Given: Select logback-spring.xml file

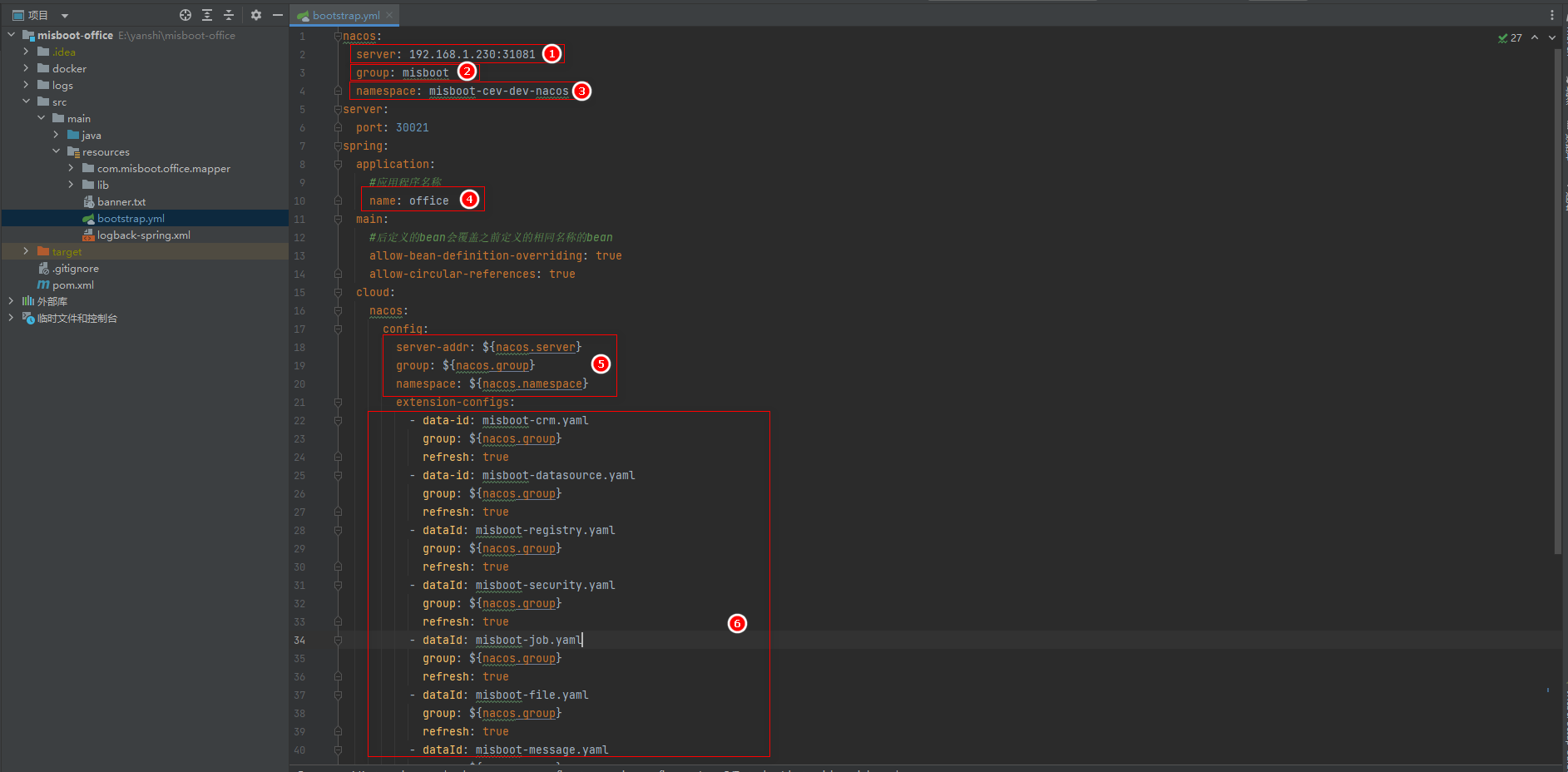Looking at the screenshot, I should coord(144,235).
